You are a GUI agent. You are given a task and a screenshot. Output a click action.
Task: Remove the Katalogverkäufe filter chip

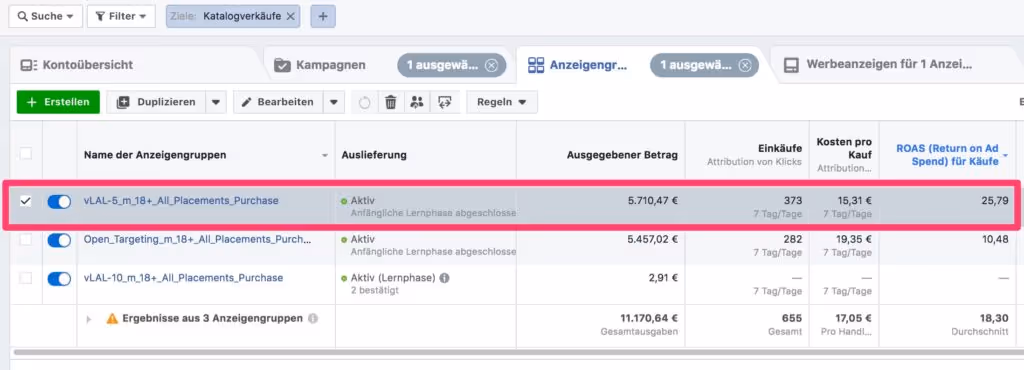pyautogui.click(x=290, y=16)
